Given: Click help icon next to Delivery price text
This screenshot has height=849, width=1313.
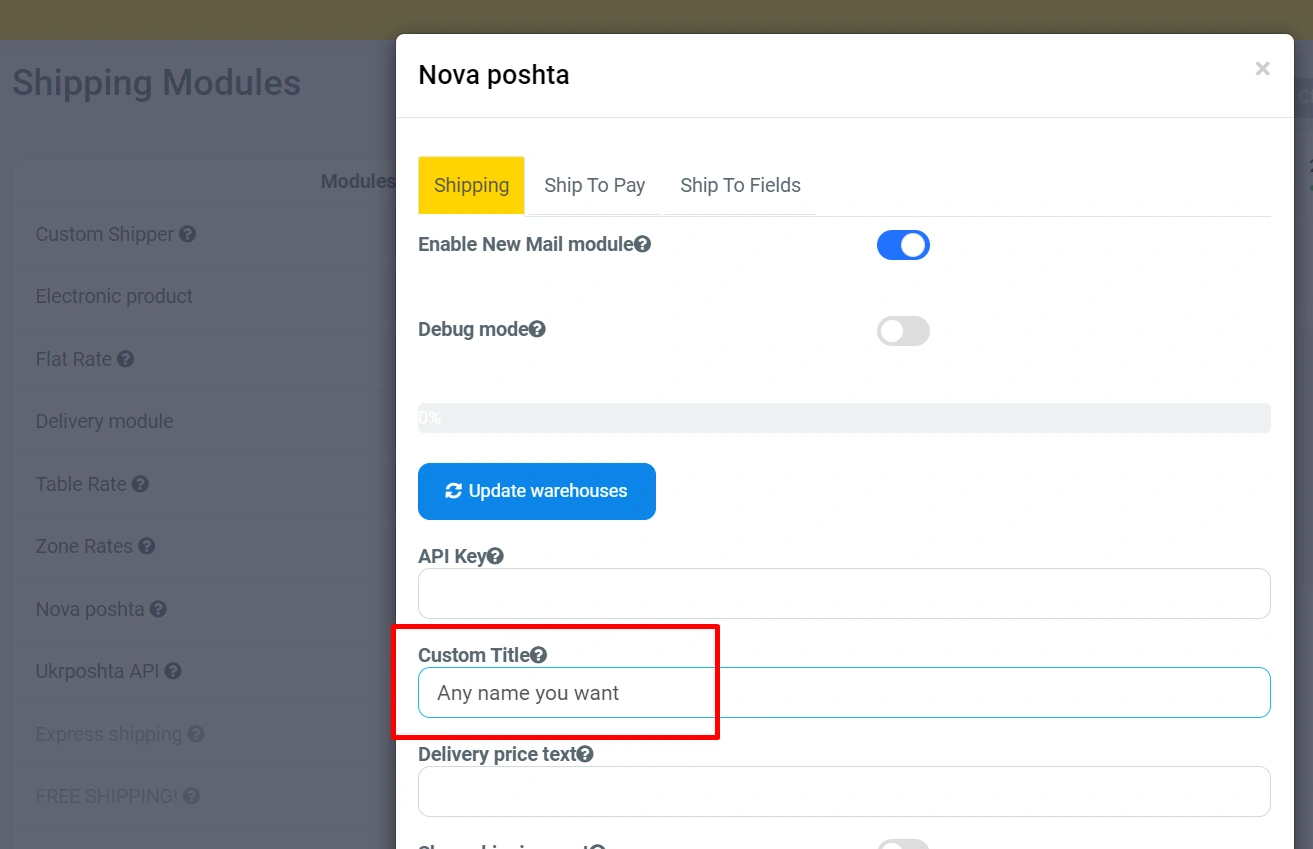Looking at the screenshot, I should (585, 754).
